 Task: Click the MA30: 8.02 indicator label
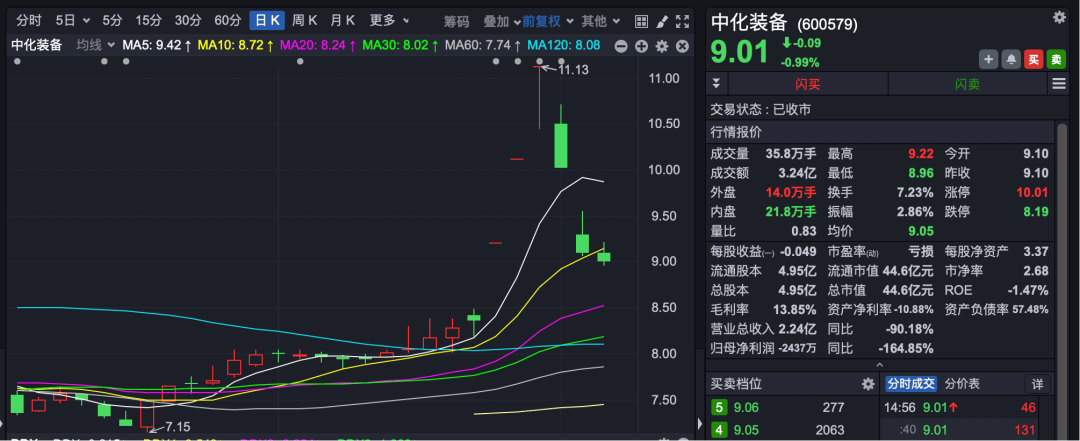(x=400, y=46)
